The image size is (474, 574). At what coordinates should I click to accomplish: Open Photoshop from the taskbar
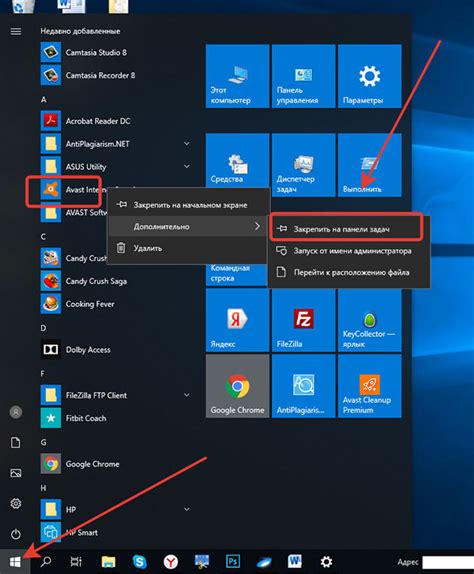tap(233, 561)
